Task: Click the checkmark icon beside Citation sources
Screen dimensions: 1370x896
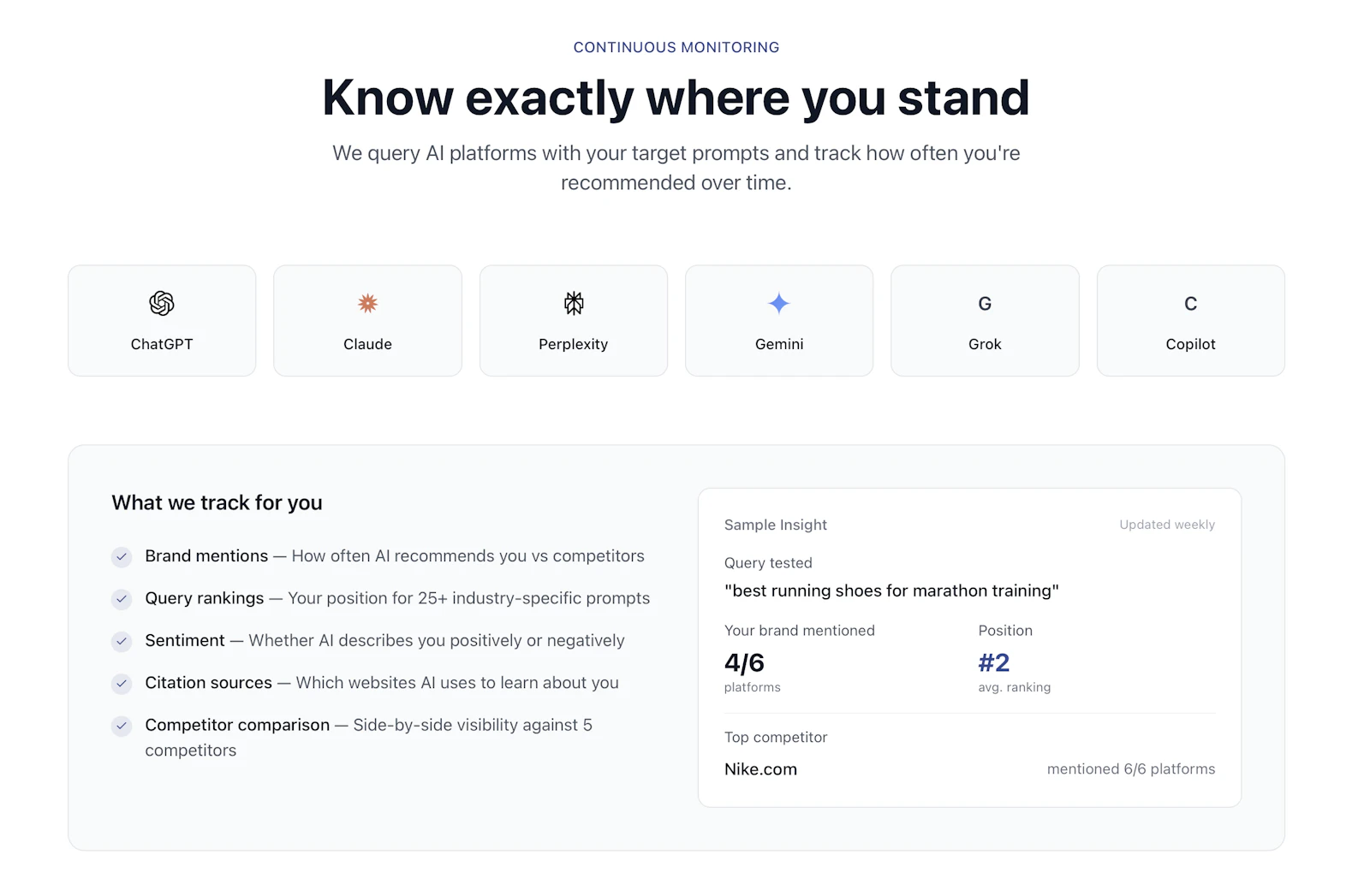Action: tap(122, 684)
